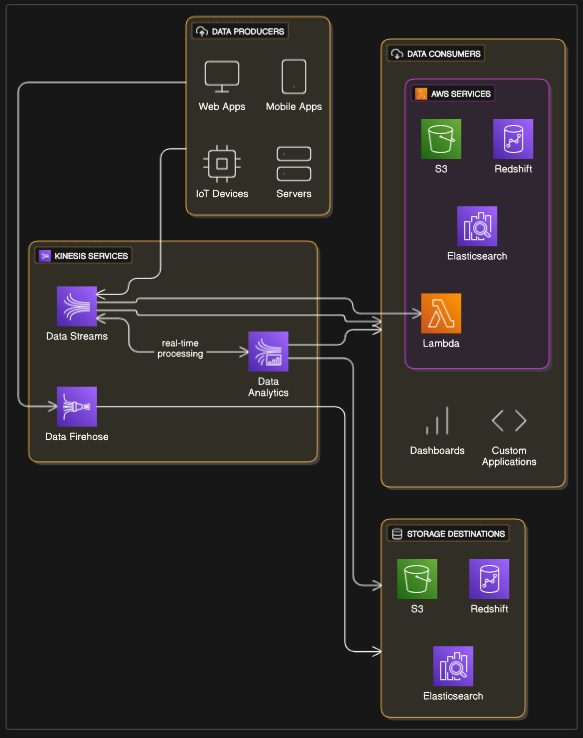Image resolution: width=583 pixels, height=738 pixels.
Task: Click the Data Firehose icon
Action: pos(77,407)
